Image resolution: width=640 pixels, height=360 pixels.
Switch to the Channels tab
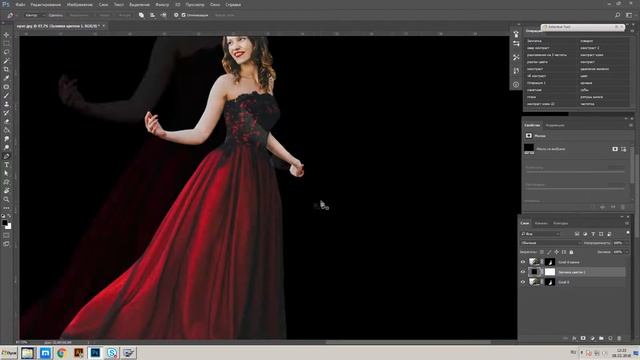(x=541, y=223)
